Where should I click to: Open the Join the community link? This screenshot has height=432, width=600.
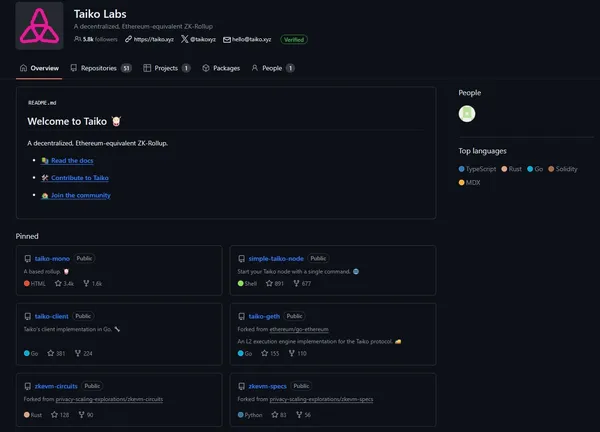(76, 195)
